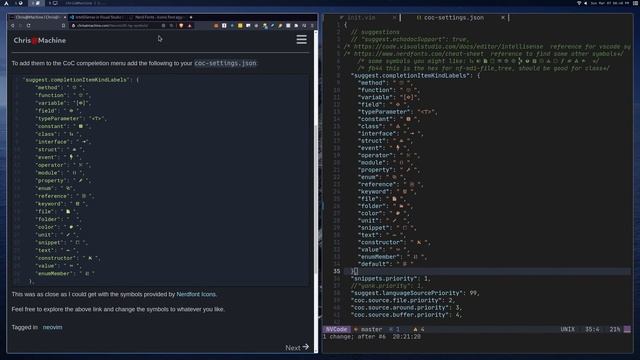The height and width of the screenshot is (360, 640).
Task: Open a new browser tab with plus button
Action: click(191, 17)
